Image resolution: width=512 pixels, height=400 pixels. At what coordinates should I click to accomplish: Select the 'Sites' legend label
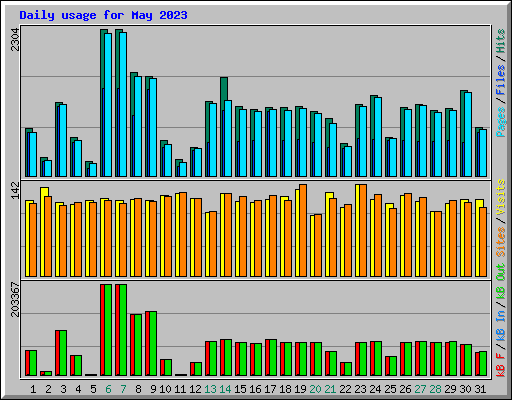(x=501, y=242)
